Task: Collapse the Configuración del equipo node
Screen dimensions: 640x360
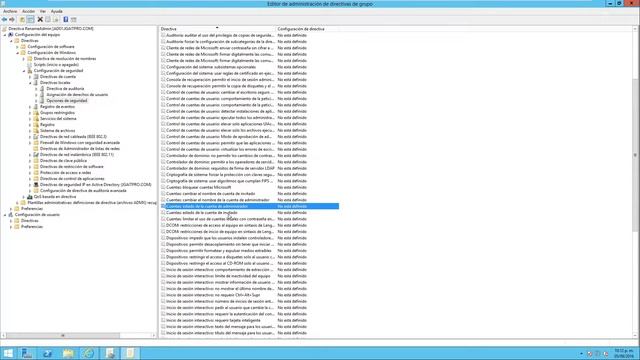Action: click(x=5, y=35)
